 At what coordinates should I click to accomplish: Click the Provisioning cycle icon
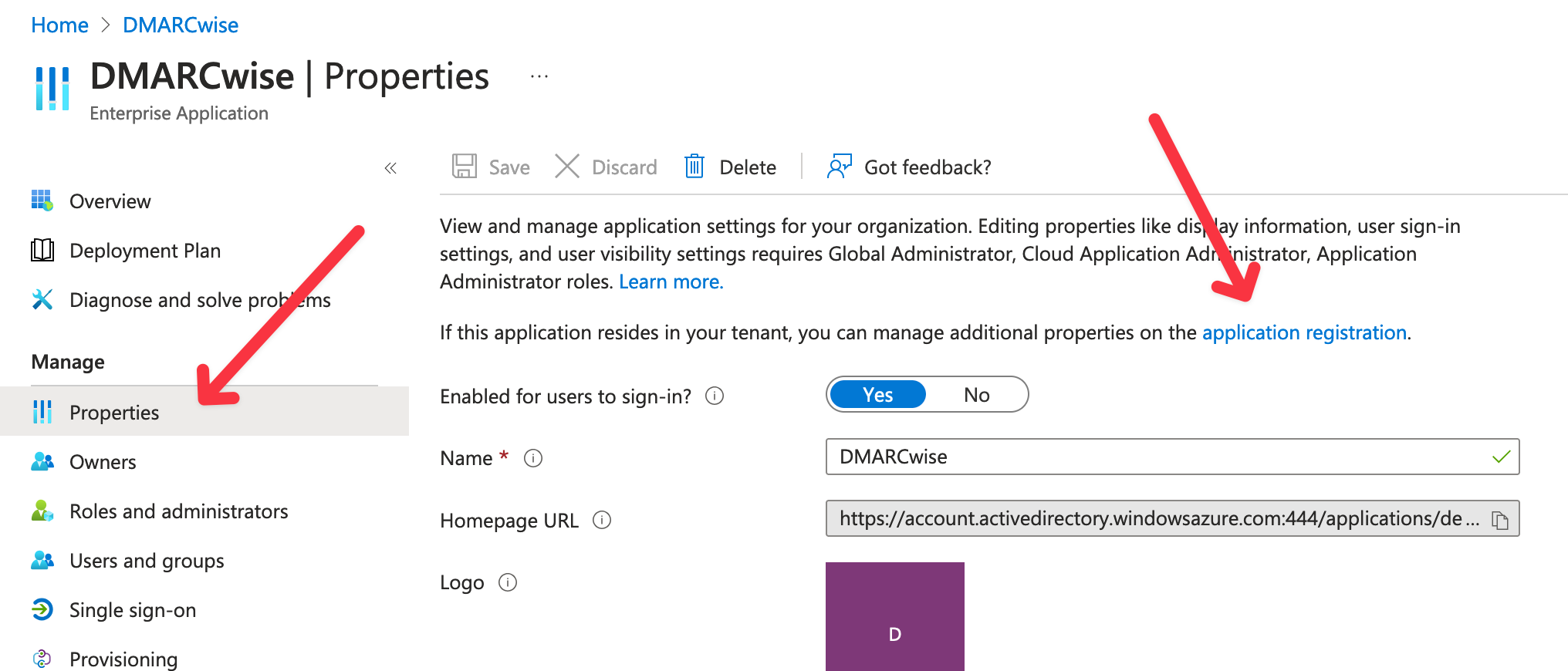pyautogui.click(x=42, y=659)
